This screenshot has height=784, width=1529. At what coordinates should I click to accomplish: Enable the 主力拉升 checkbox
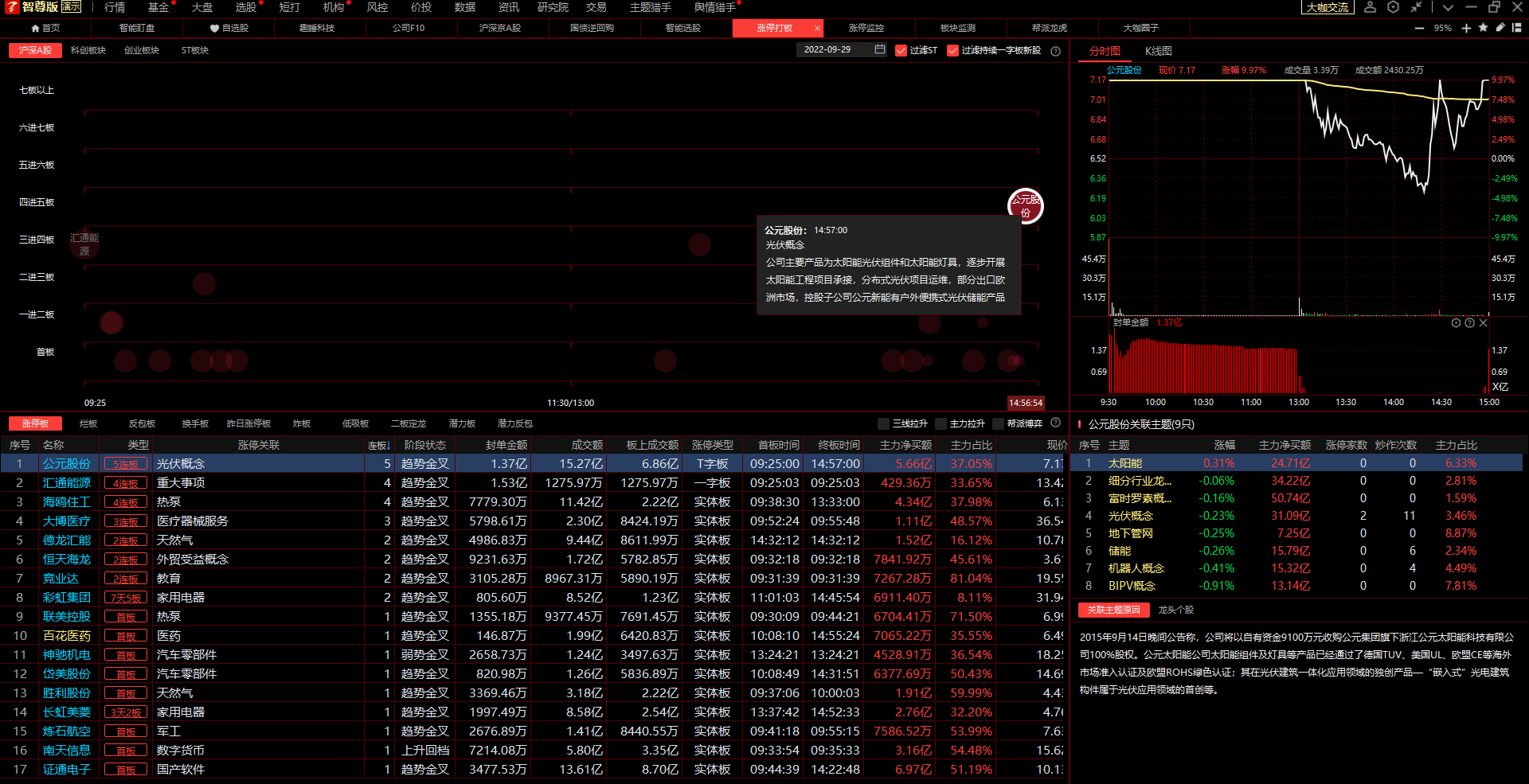(x=940, y=423)
